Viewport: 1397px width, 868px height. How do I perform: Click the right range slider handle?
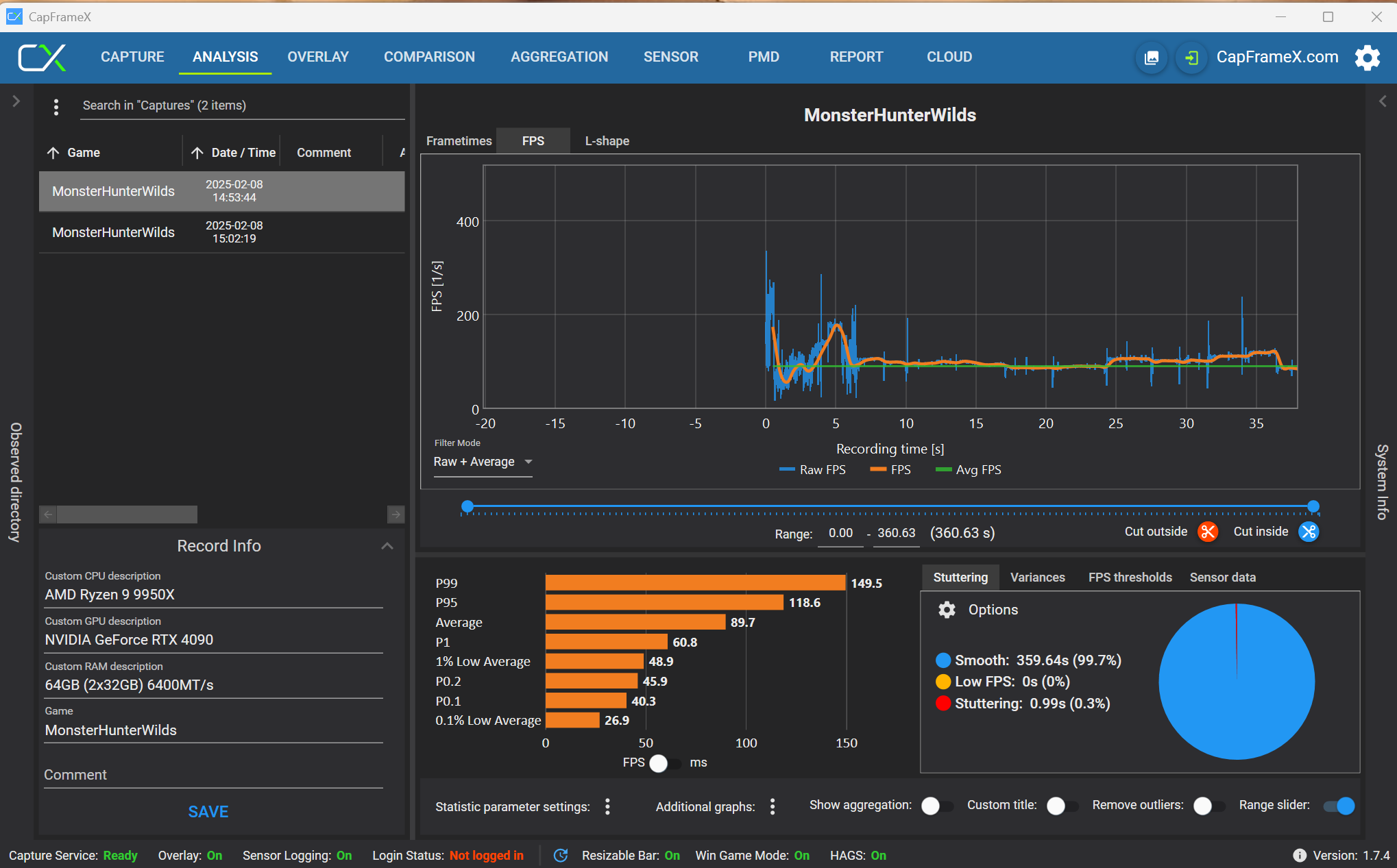click(x=1313, y=506)
